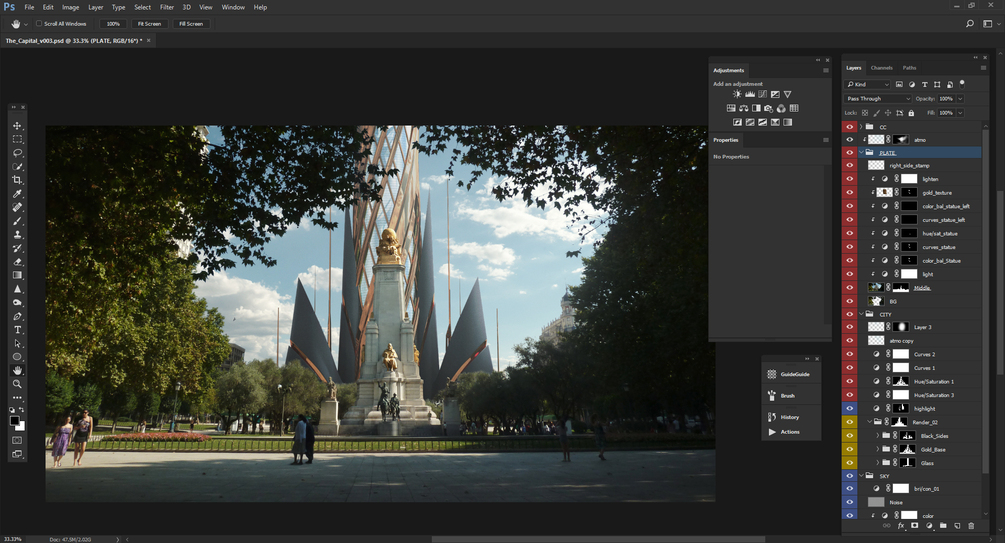
Task: Open the Pass Through blend mode dropdown
Action: tap(877, 99)
